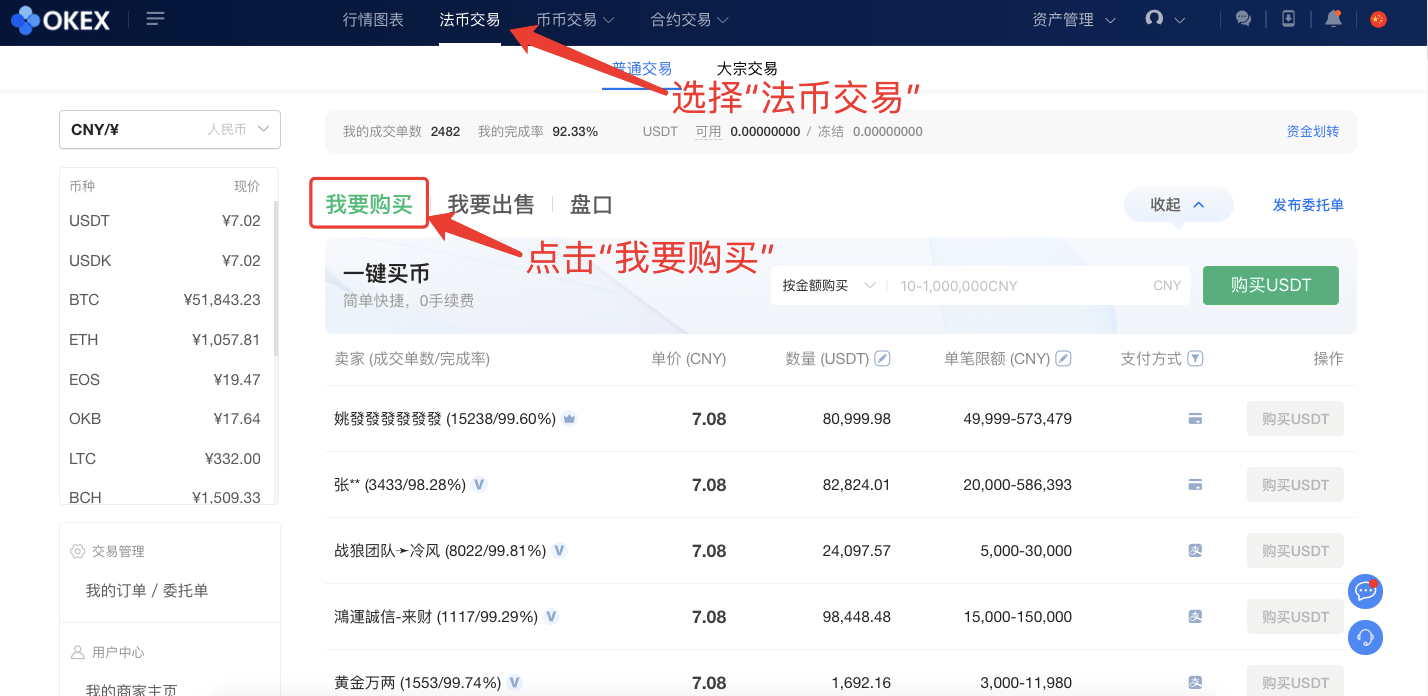
Task: Open the floating chat bubble button
Action: 1365,592
